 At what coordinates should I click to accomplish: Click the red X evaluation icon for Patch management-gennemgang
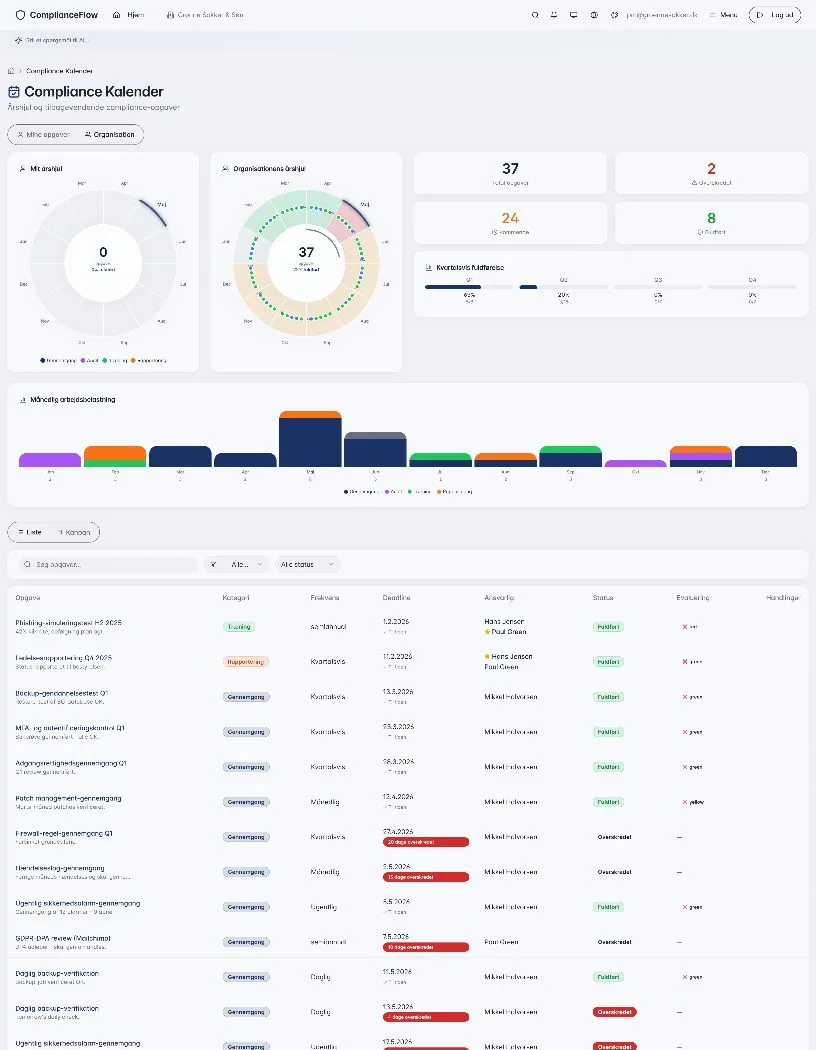[x=685, y=802]
